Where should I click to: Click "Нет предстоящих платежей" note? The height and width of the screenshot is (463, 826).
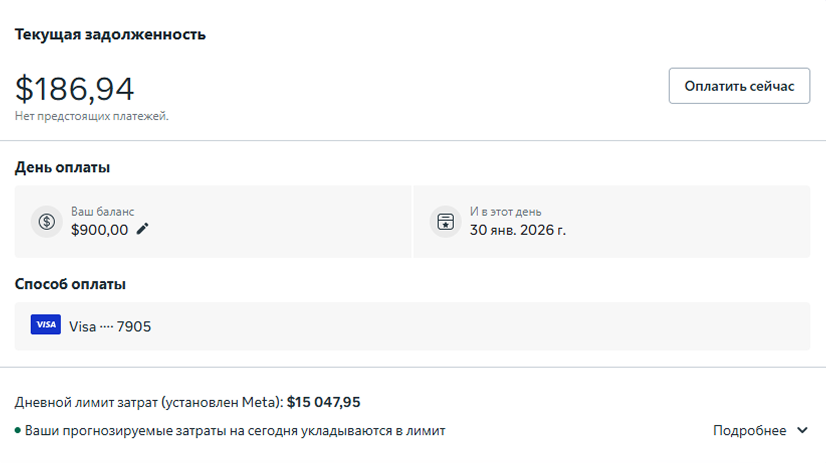tap(91, 116)
